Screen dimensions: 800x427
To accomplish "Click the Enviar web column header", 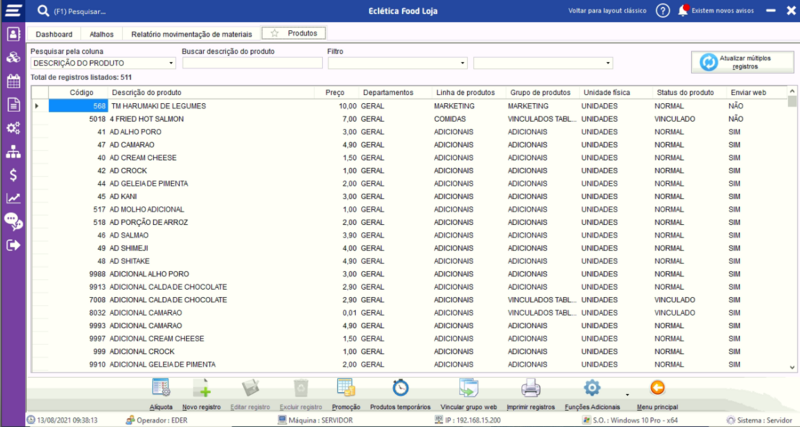I will point(757,92).
